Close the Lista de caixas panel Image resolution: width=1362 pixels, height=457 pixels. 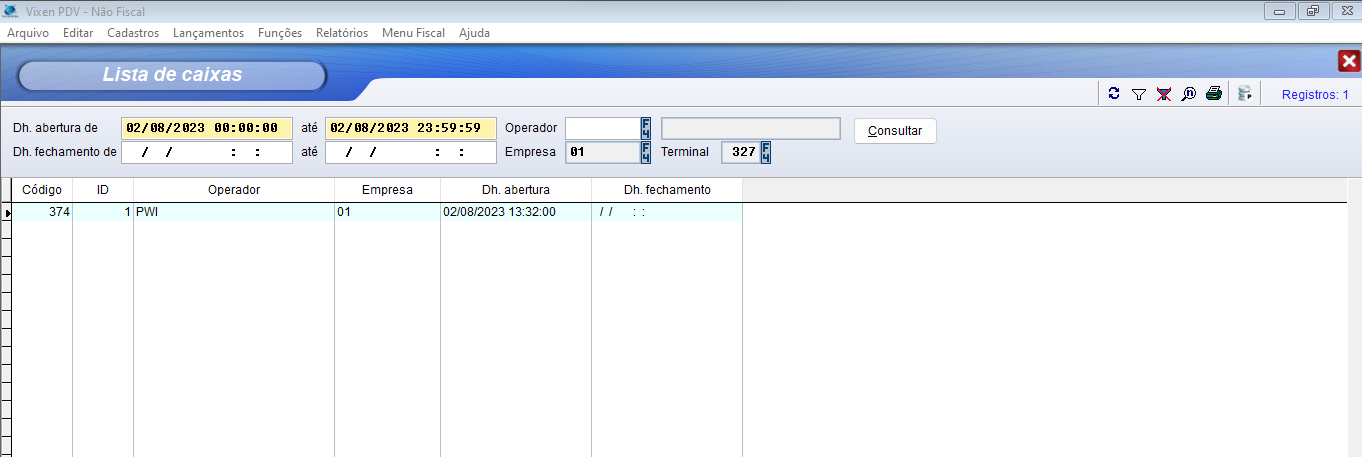(x=1348, y=62)
